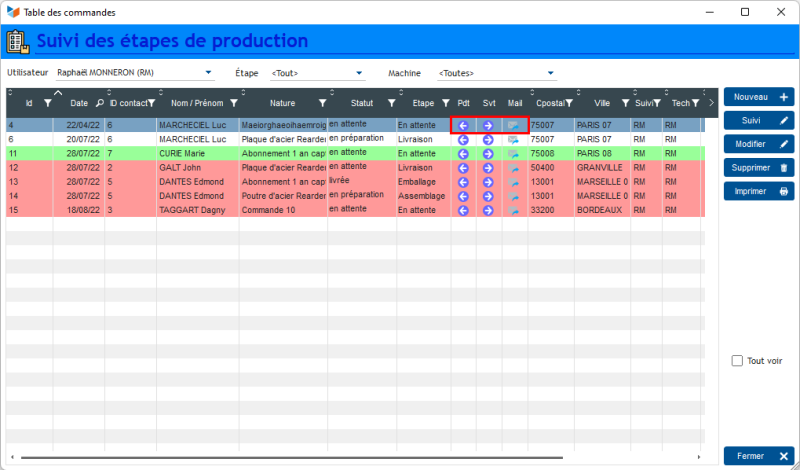Advance CURIE Marie order to next step
The image size is (800, 470).
pyautogui.click(x=488, y=154)
